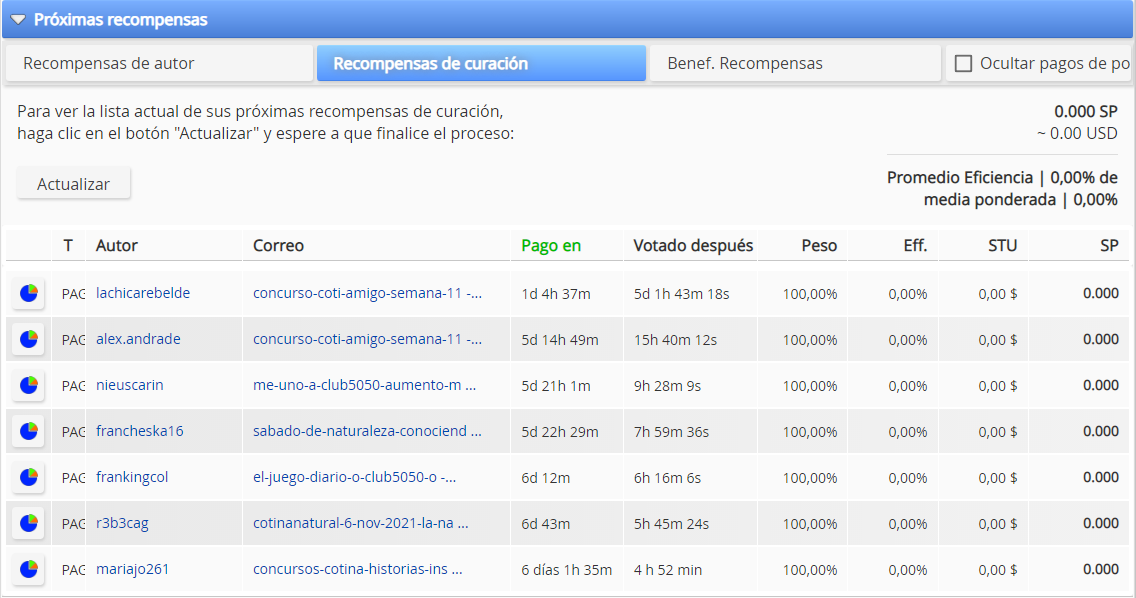Open frankingcol author link
The image size is (1136, 598).
[x=132, y=477]
